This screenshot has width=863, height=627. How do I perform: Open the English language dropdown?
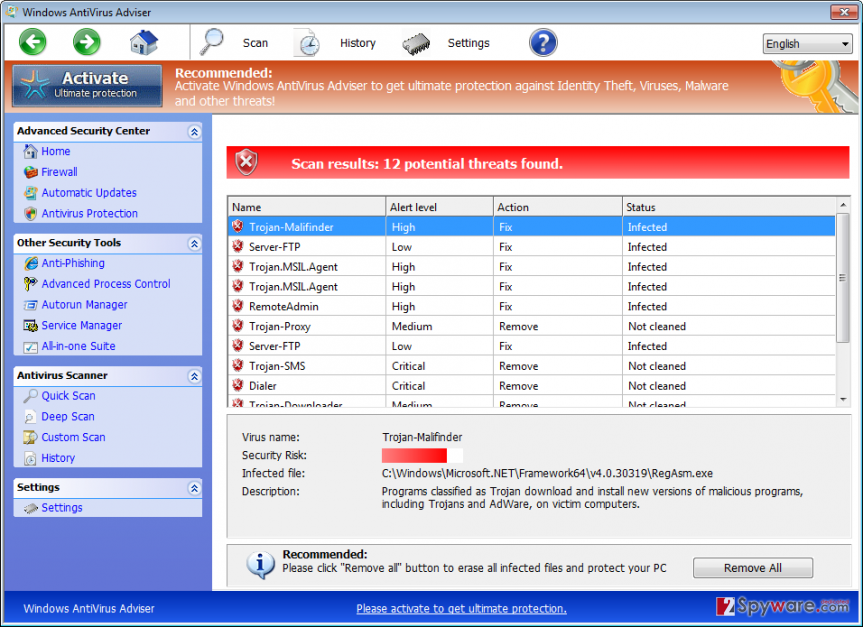pos(807,43)
